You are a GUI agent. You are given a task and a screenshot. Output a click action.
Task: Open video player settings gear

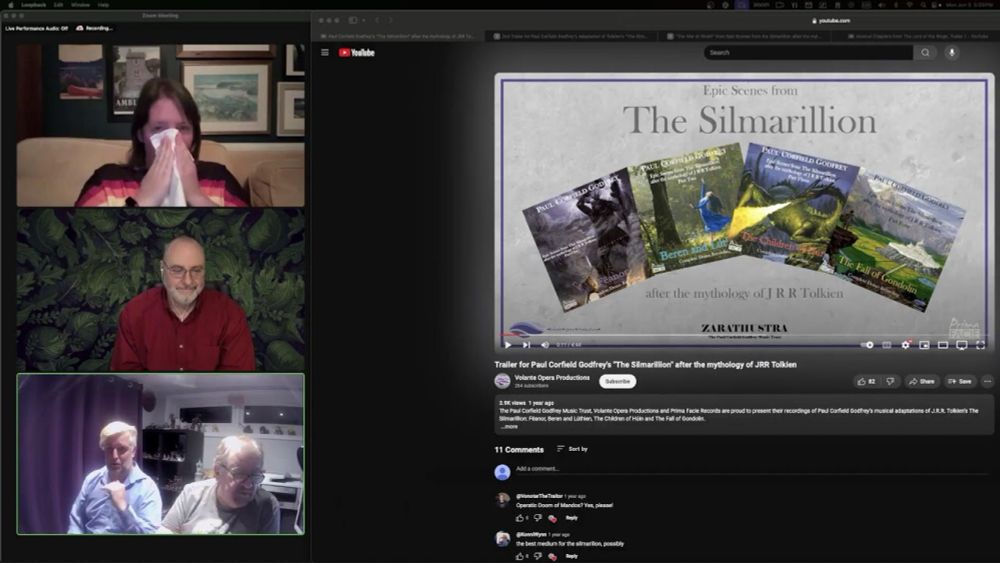coord(905,345)
